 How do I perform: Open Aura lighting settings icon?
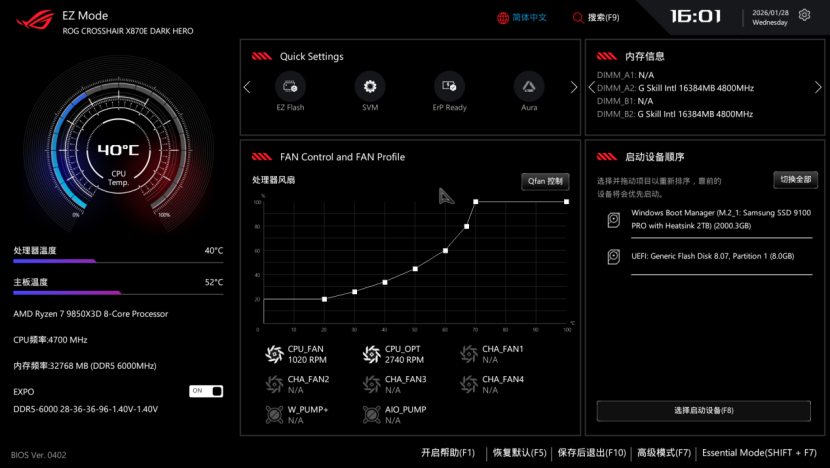coord(529,87)
